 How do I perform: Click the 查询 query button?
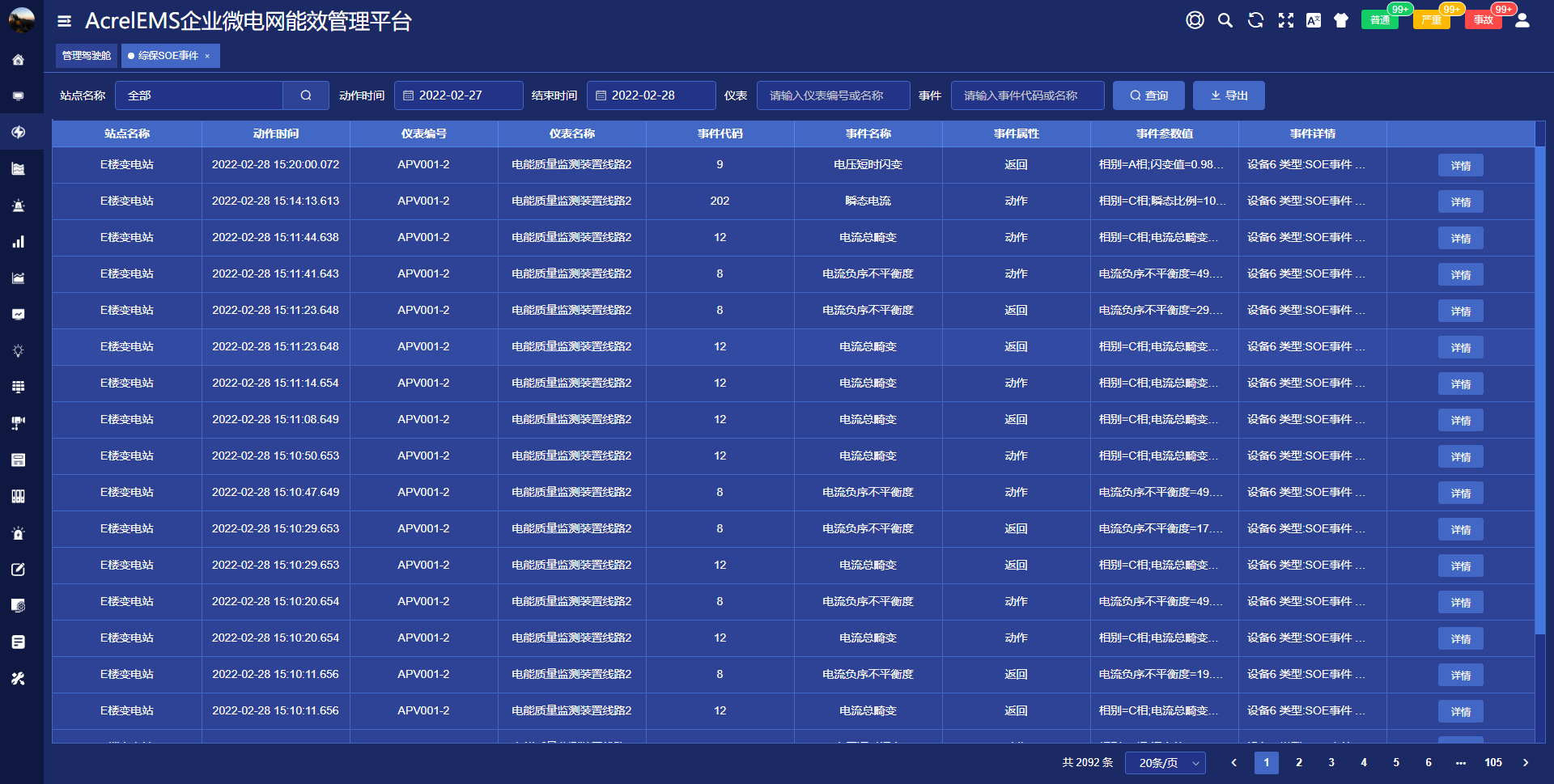[x=1149, y=95]
